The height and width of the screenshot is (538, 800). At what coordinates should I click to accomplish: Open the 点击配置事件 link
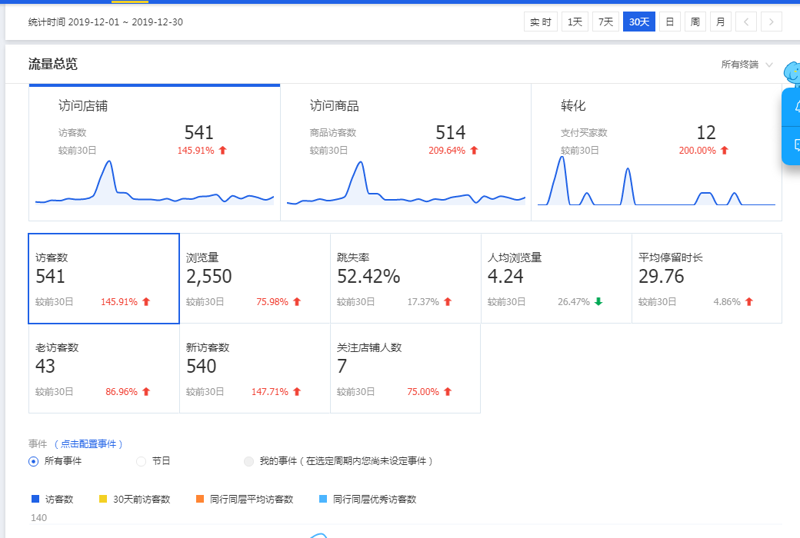click(88, 444)
